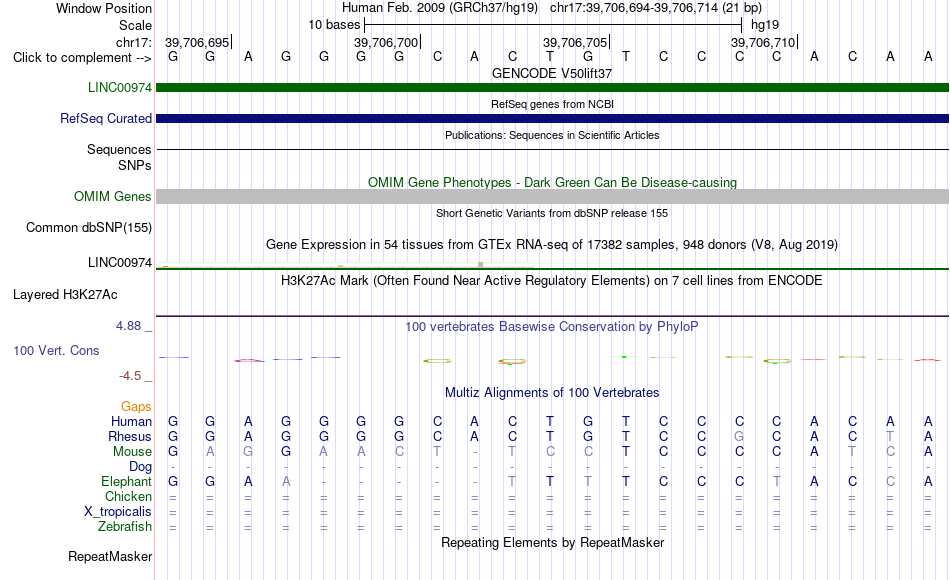This screenshot has width=950, height=580.
Task: Click the 10 bases scale bar
Action: tap(553, 25)
